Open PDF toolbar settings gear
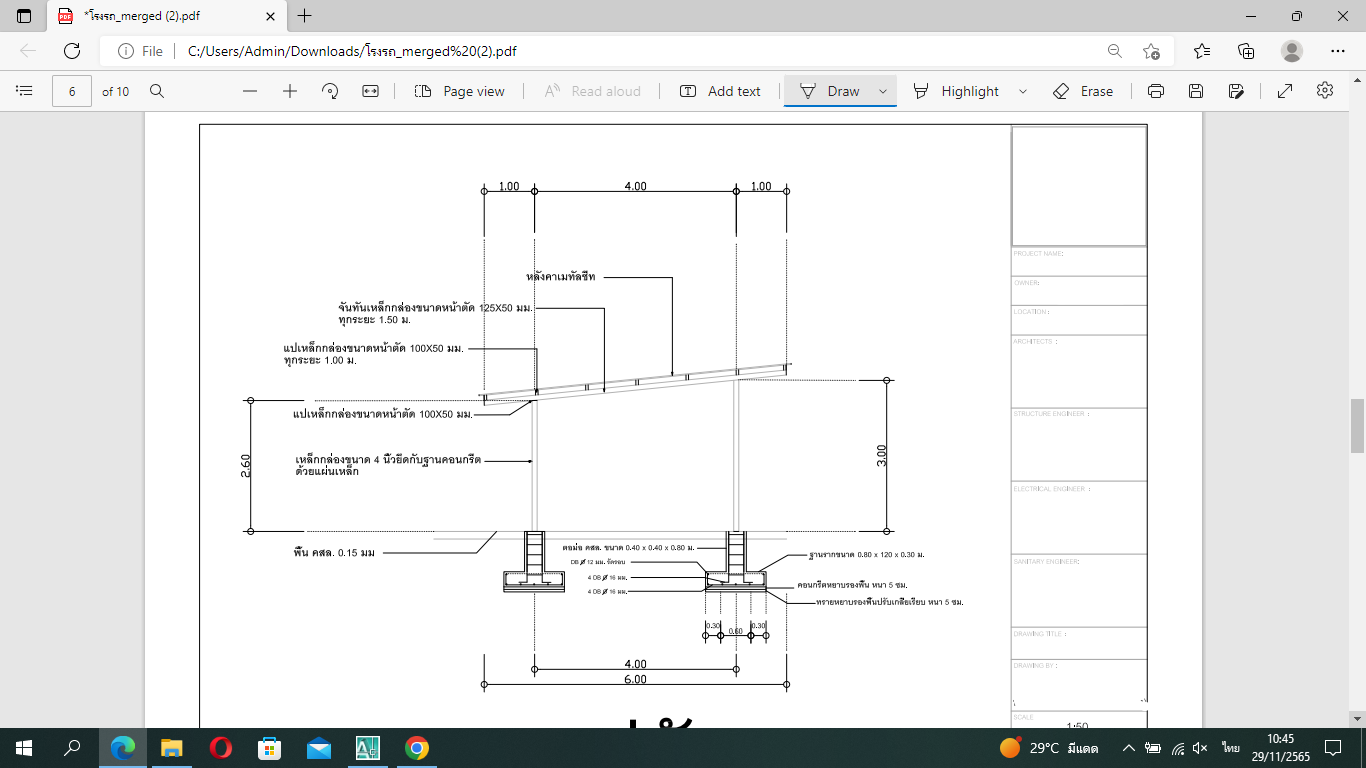 [x=1325, y=90]
